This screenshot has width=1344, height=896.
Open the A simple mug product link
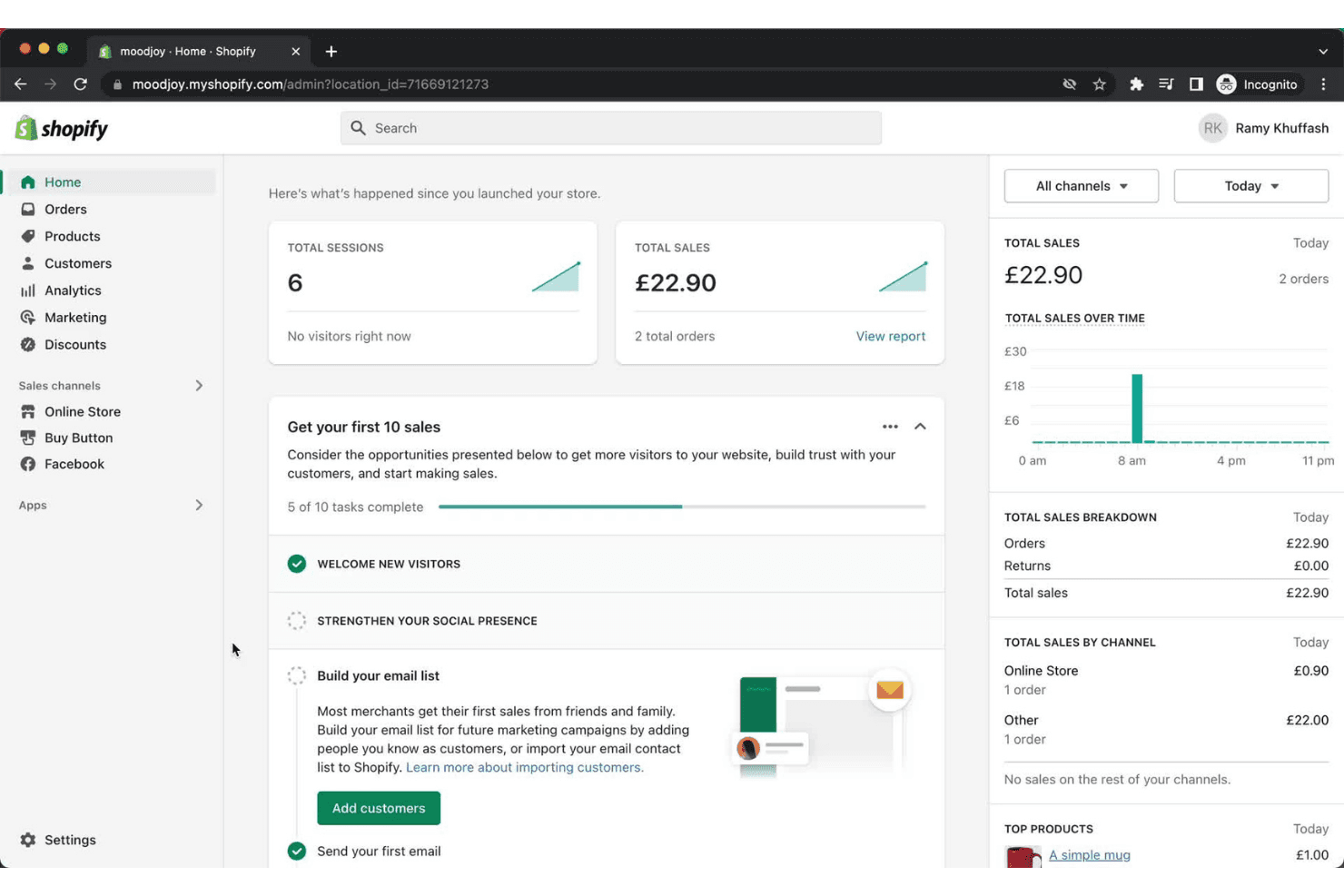click(1090, 855)
